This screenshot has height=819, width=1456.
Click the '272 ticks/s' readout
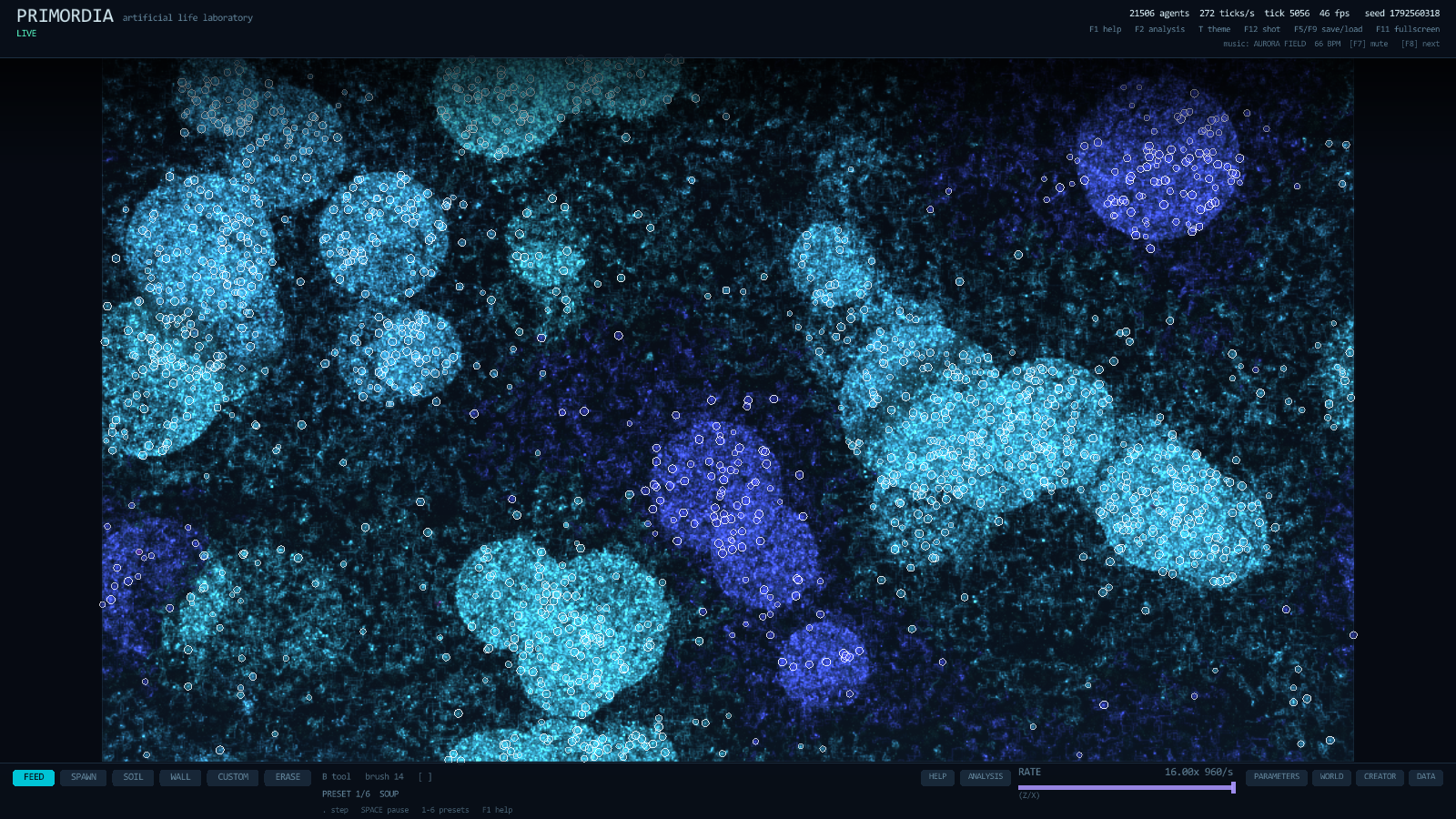click(1227, 14)
